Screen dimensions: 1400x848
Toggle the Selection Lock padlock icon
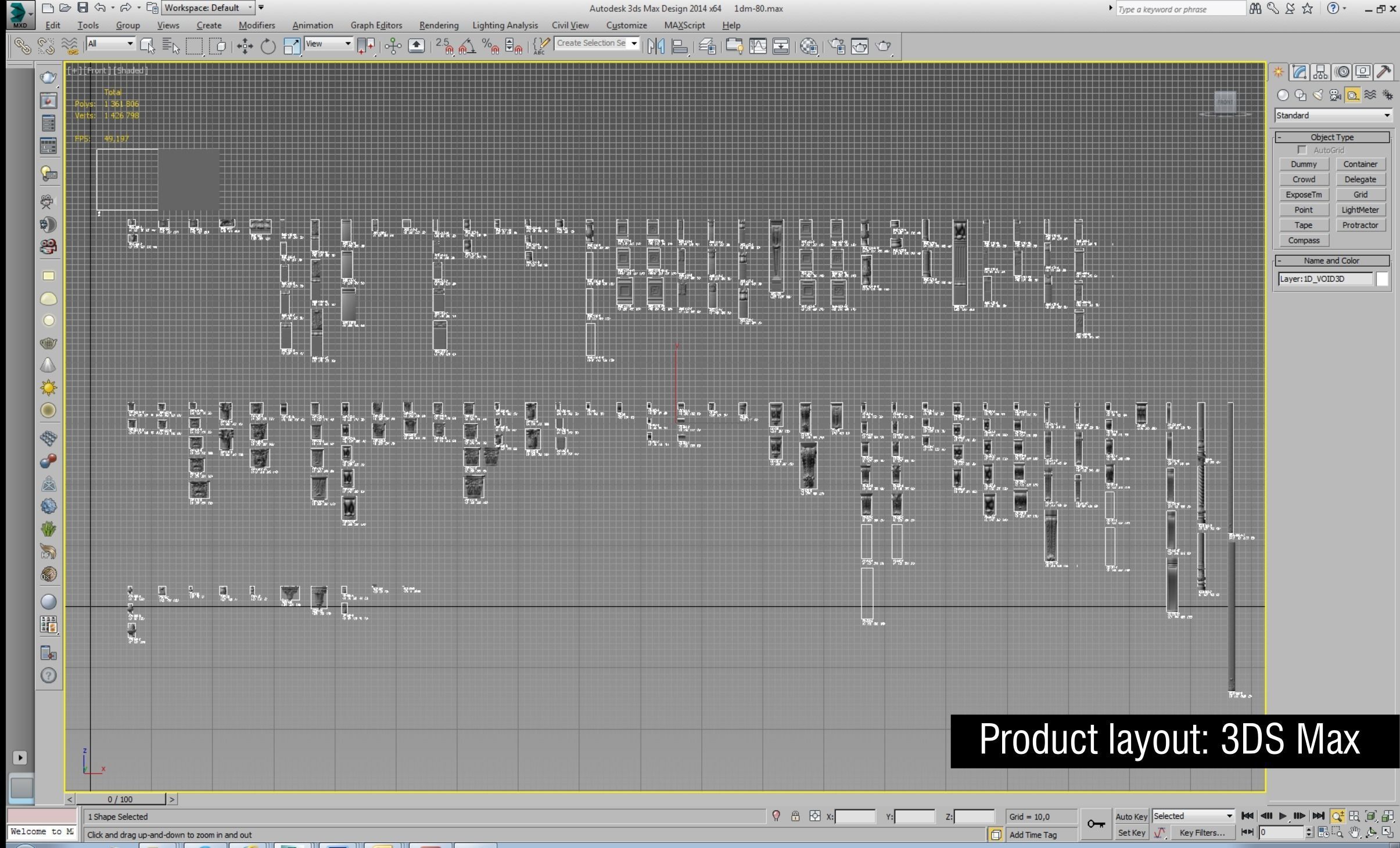[795, 816]
